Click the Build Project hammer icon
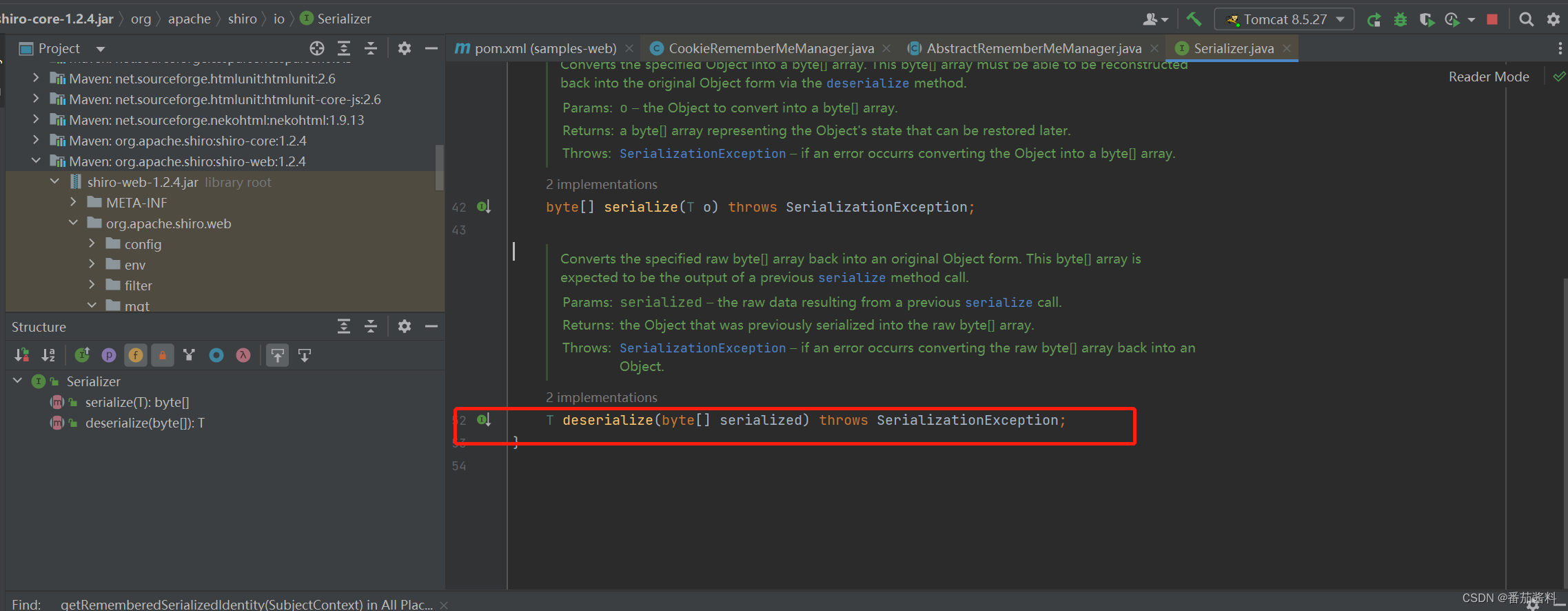Viewport: 1568px width, 611px height. pyautogui.click(x=1194, y=19)
